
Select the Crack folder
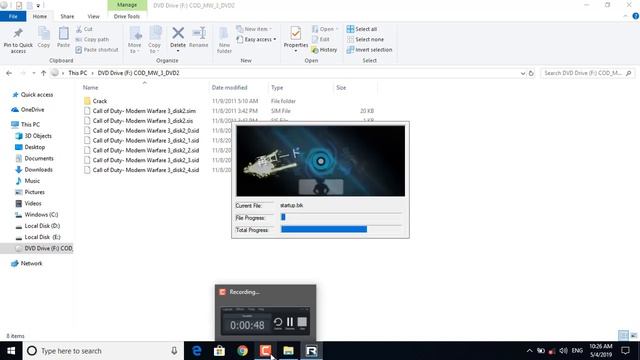coord(100,101)
